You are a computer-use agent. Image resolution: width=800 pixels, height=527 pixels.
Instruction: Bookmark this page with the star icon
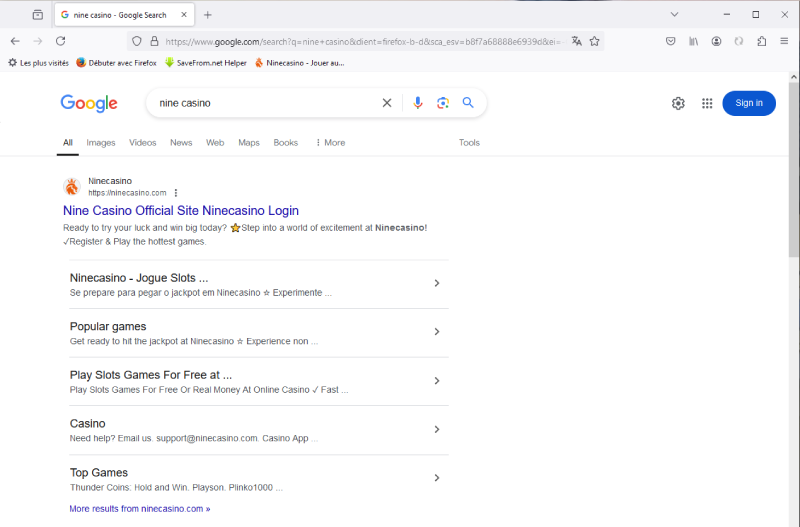[594, 41]
